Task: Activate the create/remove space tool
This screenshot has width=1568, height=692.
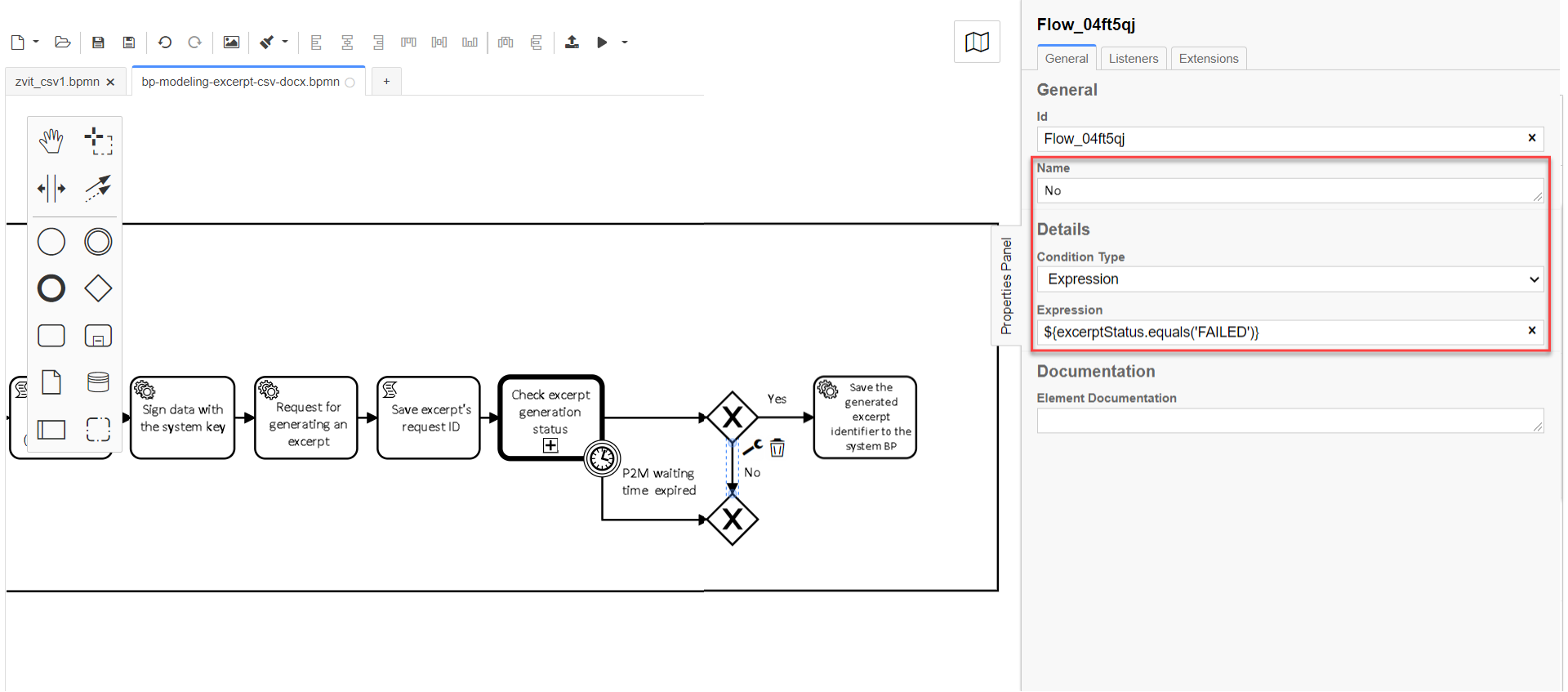Action: (51, 189)
